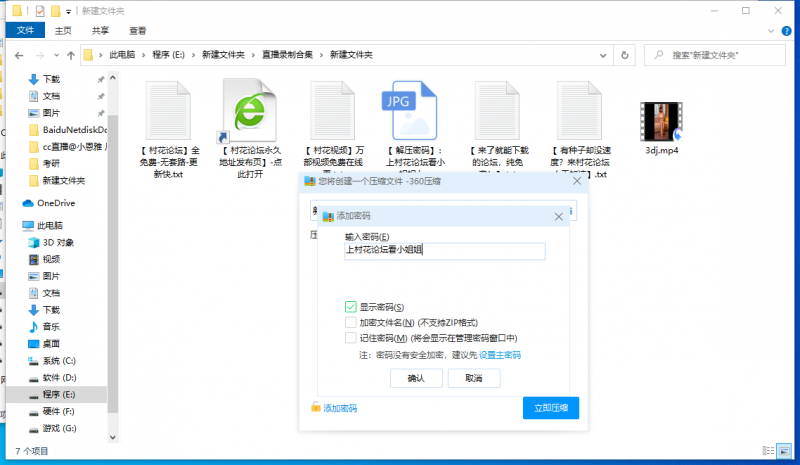
Task: Open the 3D 对象 folder in sidebar
Action: click(57, 242)
